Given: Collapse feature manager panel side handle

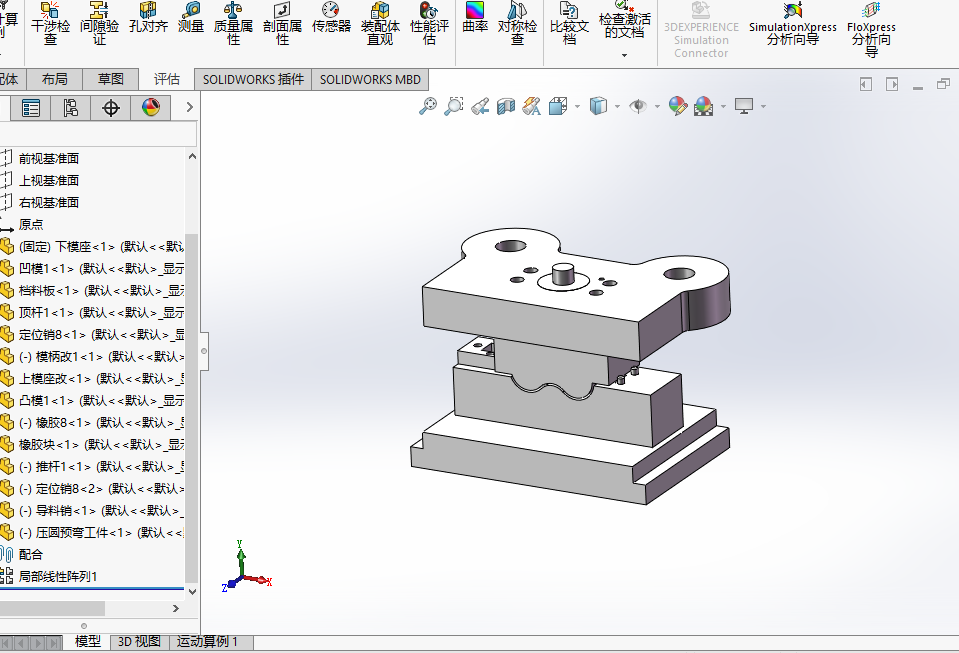Looking at the screenshot, I should (x=204, y=351).
